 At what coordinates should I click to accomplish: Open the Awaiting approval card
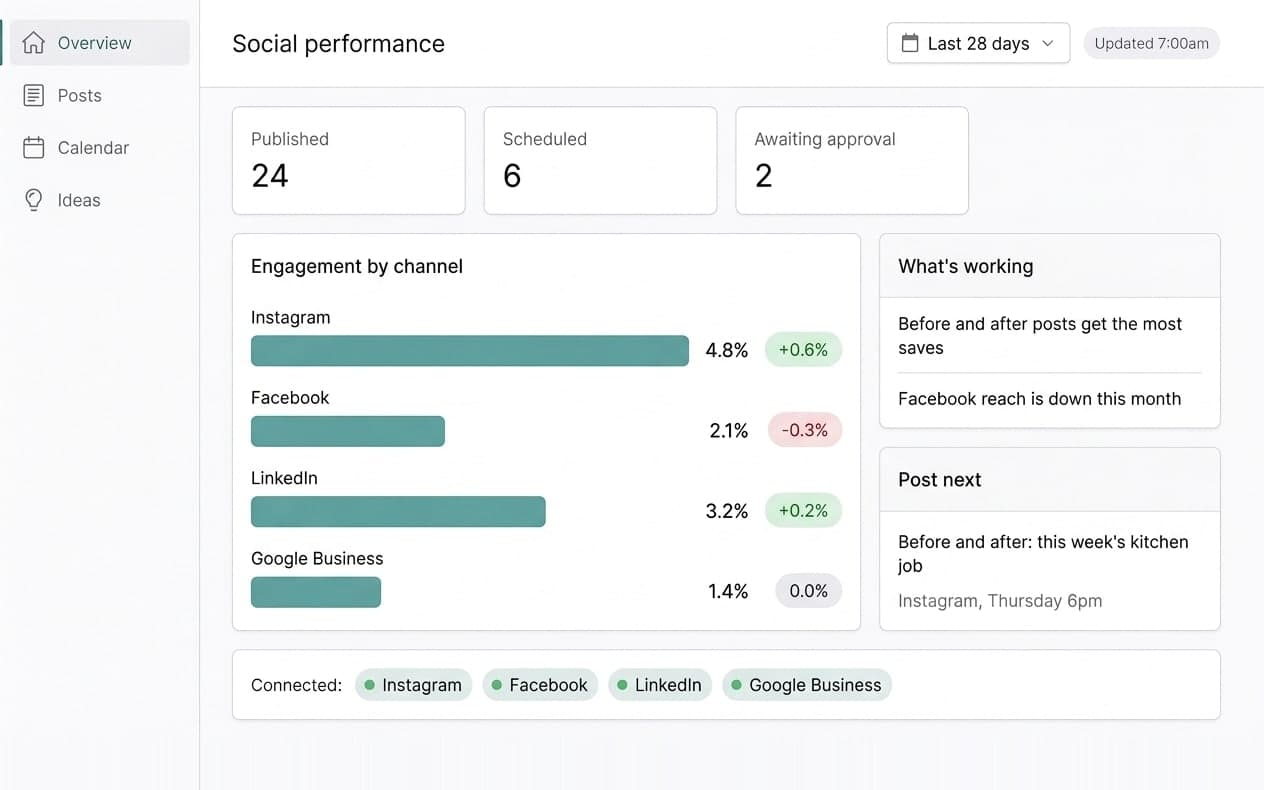tap(852, 160)
